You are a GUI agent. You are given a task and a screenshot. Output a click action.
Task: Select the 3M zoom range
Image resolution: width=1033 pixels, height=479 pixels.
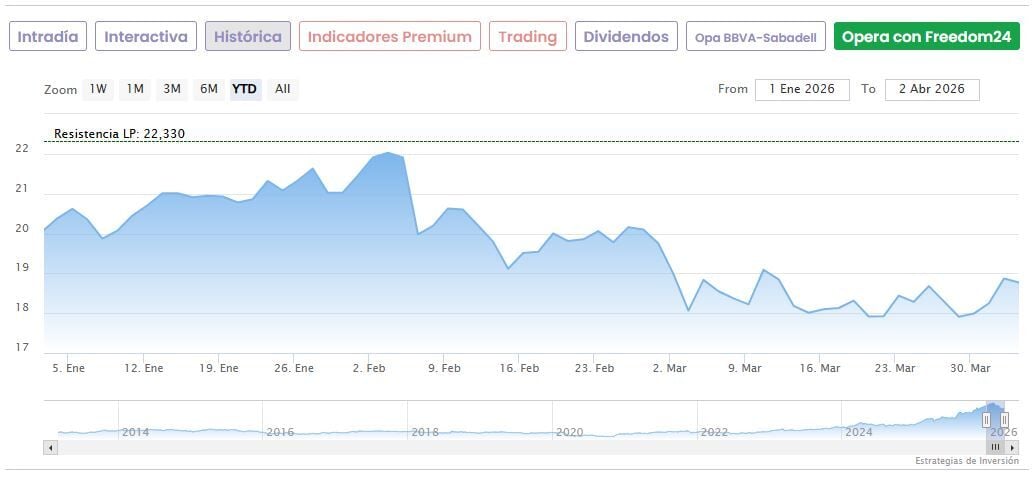pyautogui.click(x=172, y=89)
